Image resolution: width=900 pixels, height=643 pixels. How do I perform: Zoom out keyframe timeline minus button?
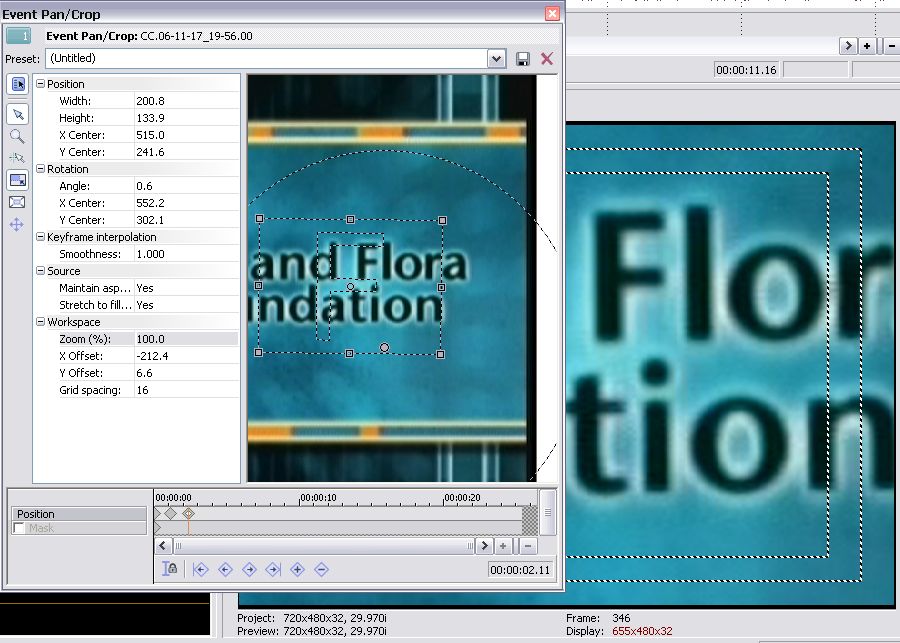tap(528, 546)
